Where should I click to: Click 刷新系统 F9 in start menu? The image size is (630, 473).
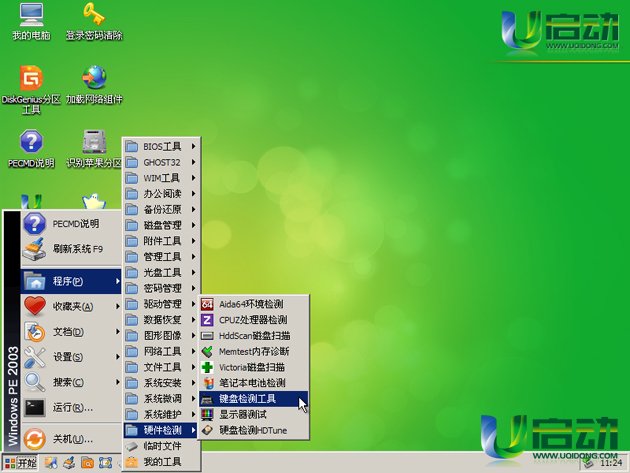tap(71, 249)
